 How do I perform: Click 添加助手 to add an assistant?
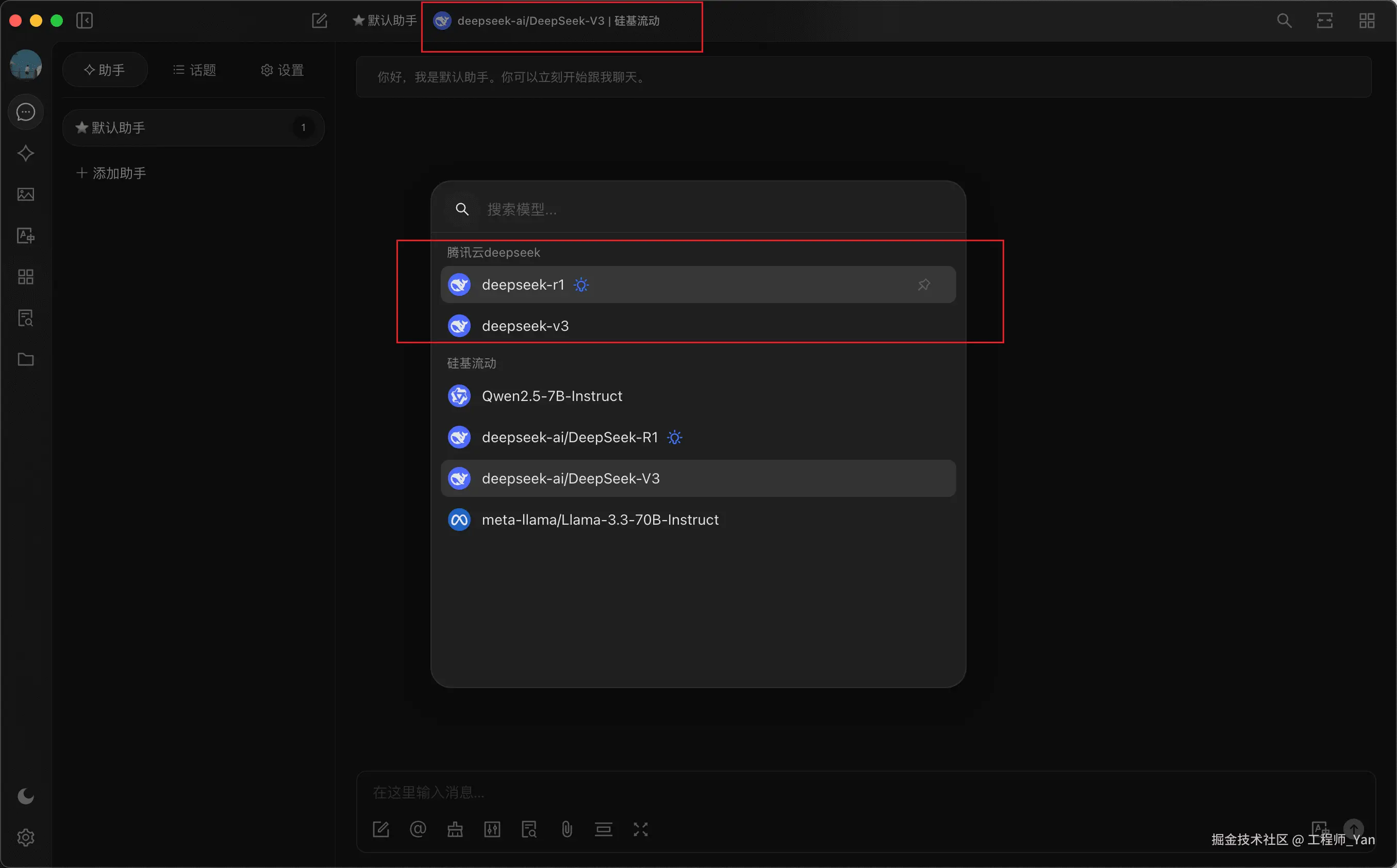click(x=111, y=173)
